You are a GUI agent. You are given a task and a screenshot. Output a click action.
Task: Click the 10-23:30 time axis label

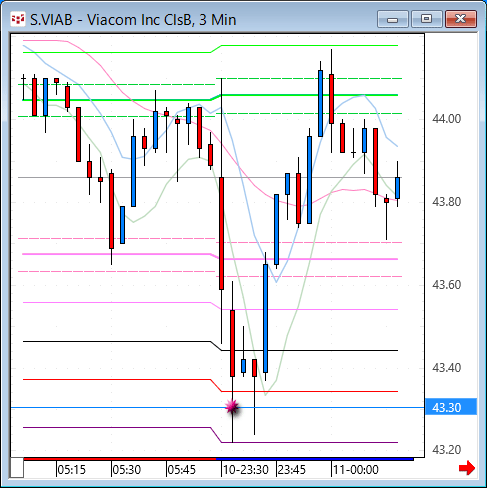coord(246,470)
